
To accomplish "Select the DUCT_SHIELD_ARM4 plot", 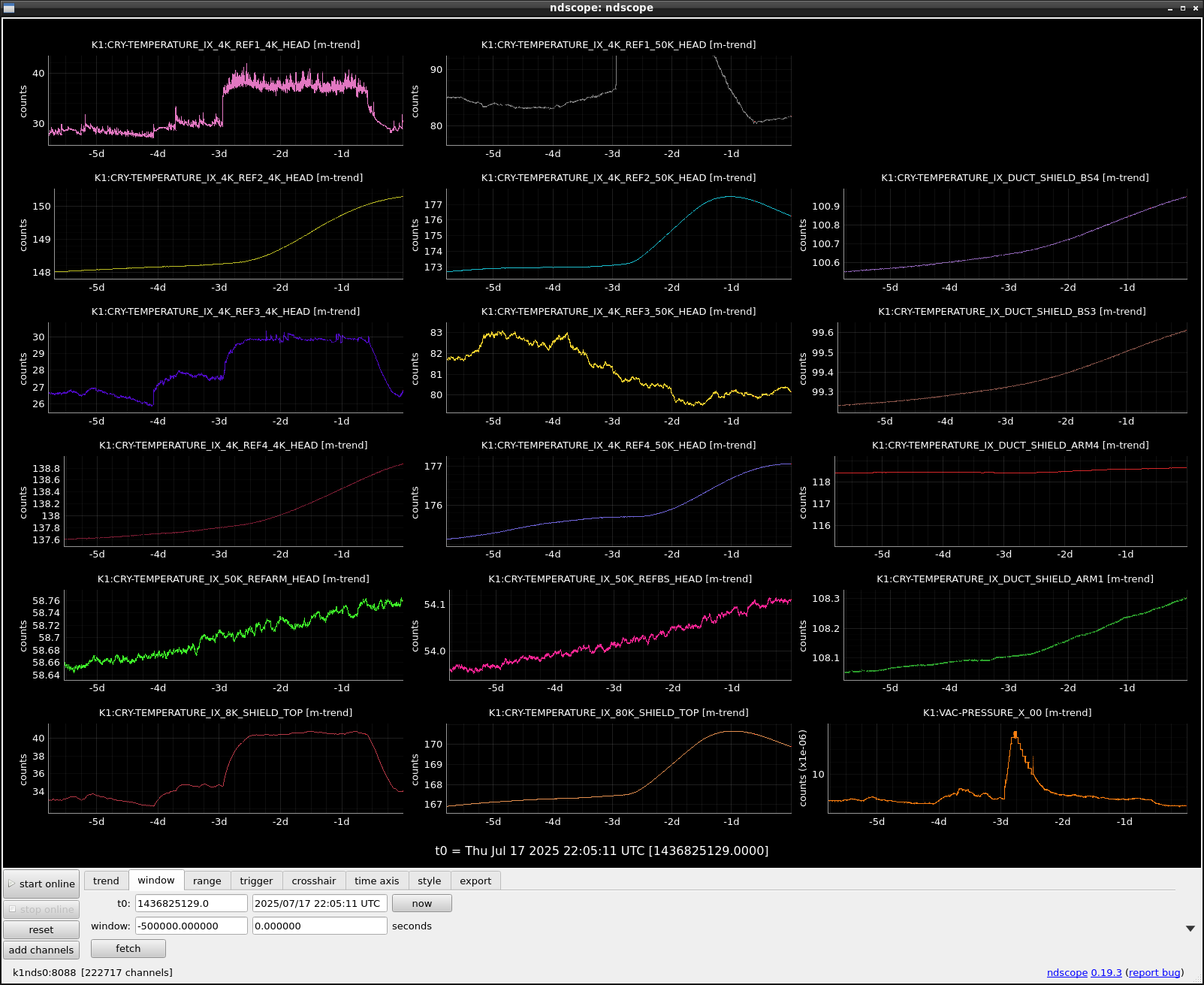I will coord(1011,501).
